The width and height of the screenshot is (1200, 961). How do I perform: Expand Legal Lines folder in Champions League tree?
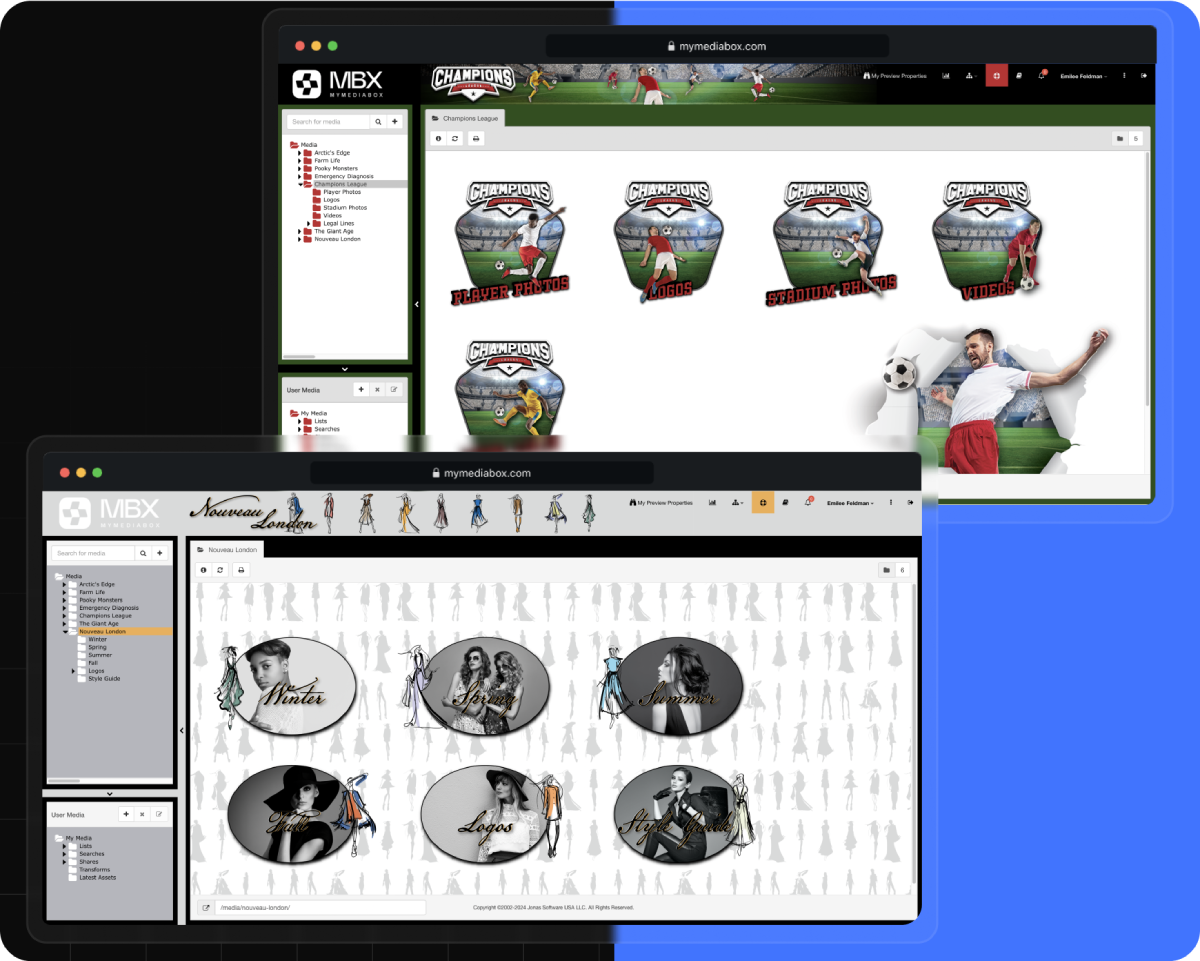308,223
